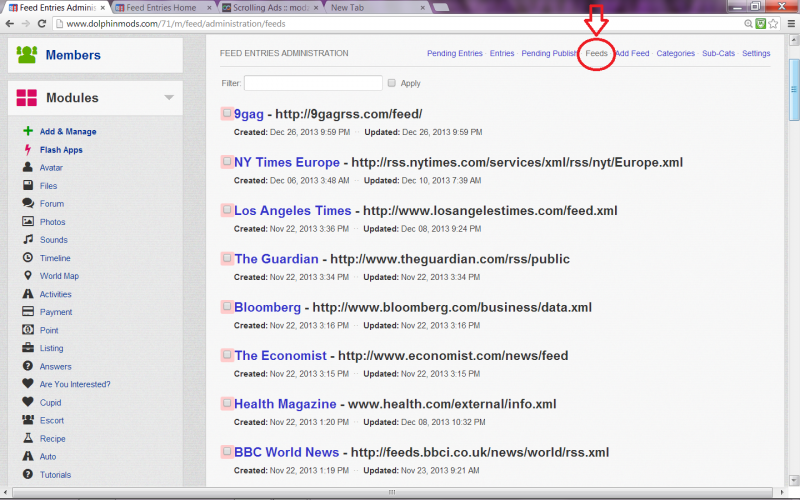Open the Health Magazine feed link
This screenshot has height=500, width=800.
point(285,404)
